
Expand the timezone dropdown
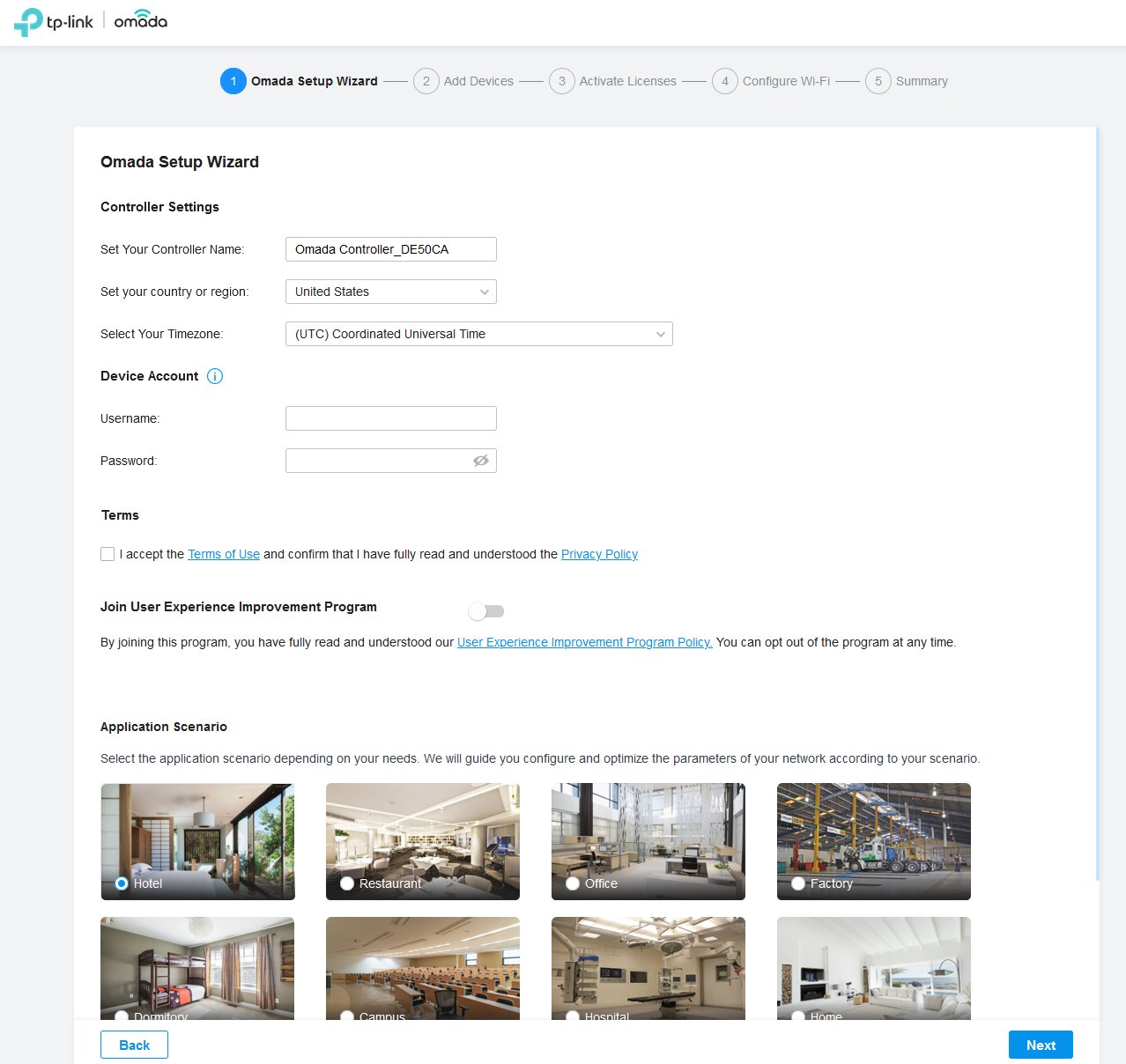pyautogui.click(x=478, y=334)
